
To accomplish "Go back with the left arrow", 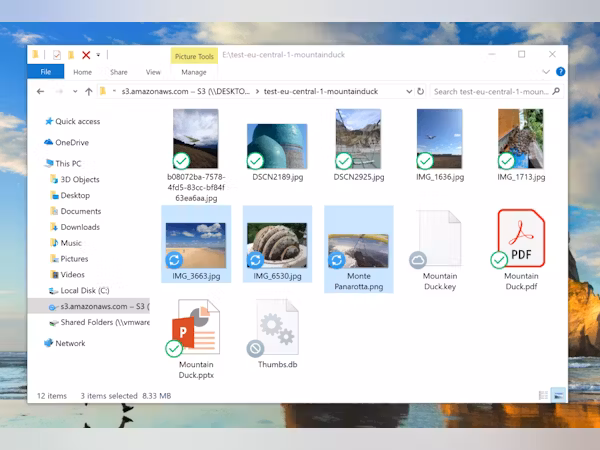I will pyautogui.click(x=41, y=91).
